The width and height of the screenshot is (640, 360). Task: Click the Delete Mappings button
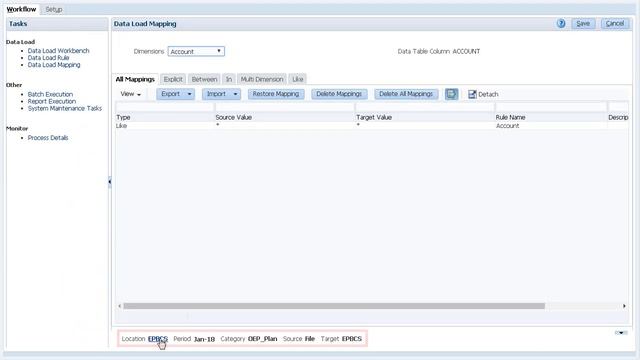tap(339, 94)
